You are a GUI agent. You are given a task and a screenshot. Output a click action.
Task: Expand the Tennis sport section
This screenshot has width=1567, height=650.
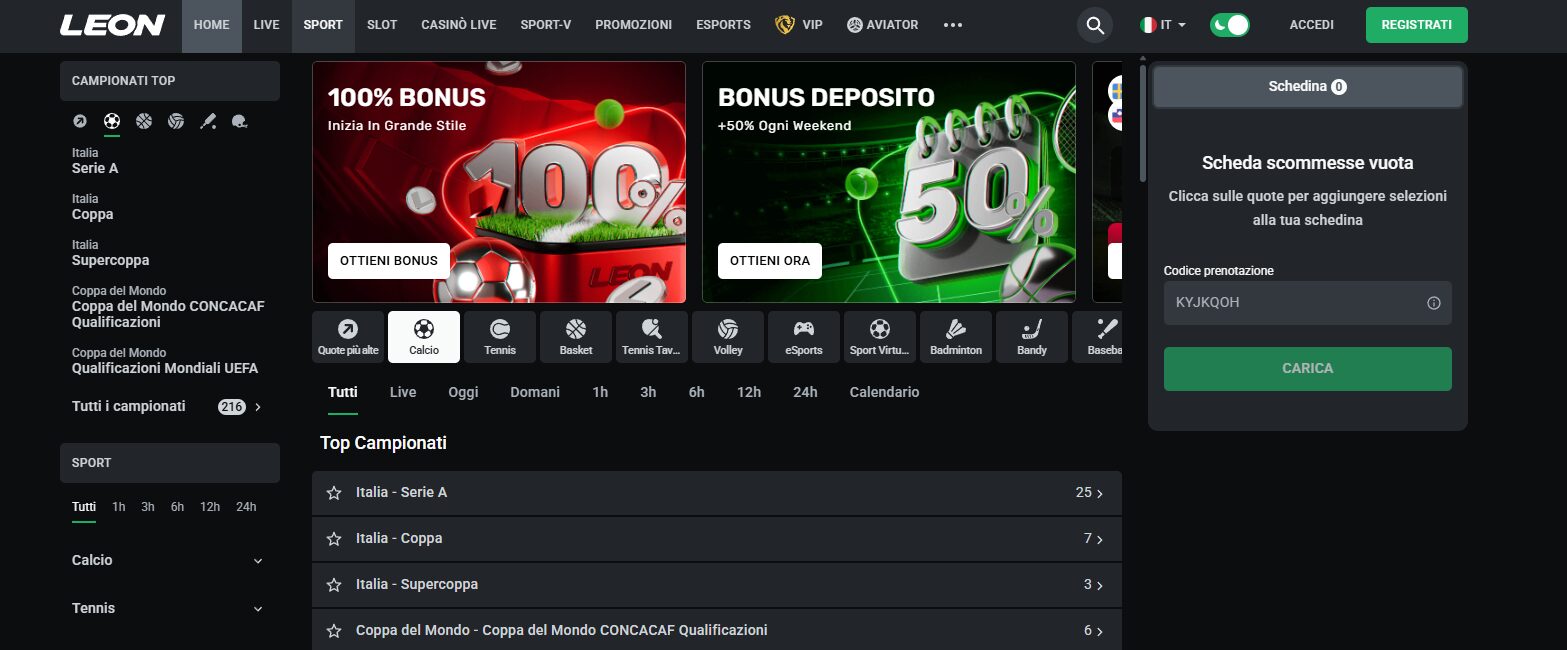point(168,609)
